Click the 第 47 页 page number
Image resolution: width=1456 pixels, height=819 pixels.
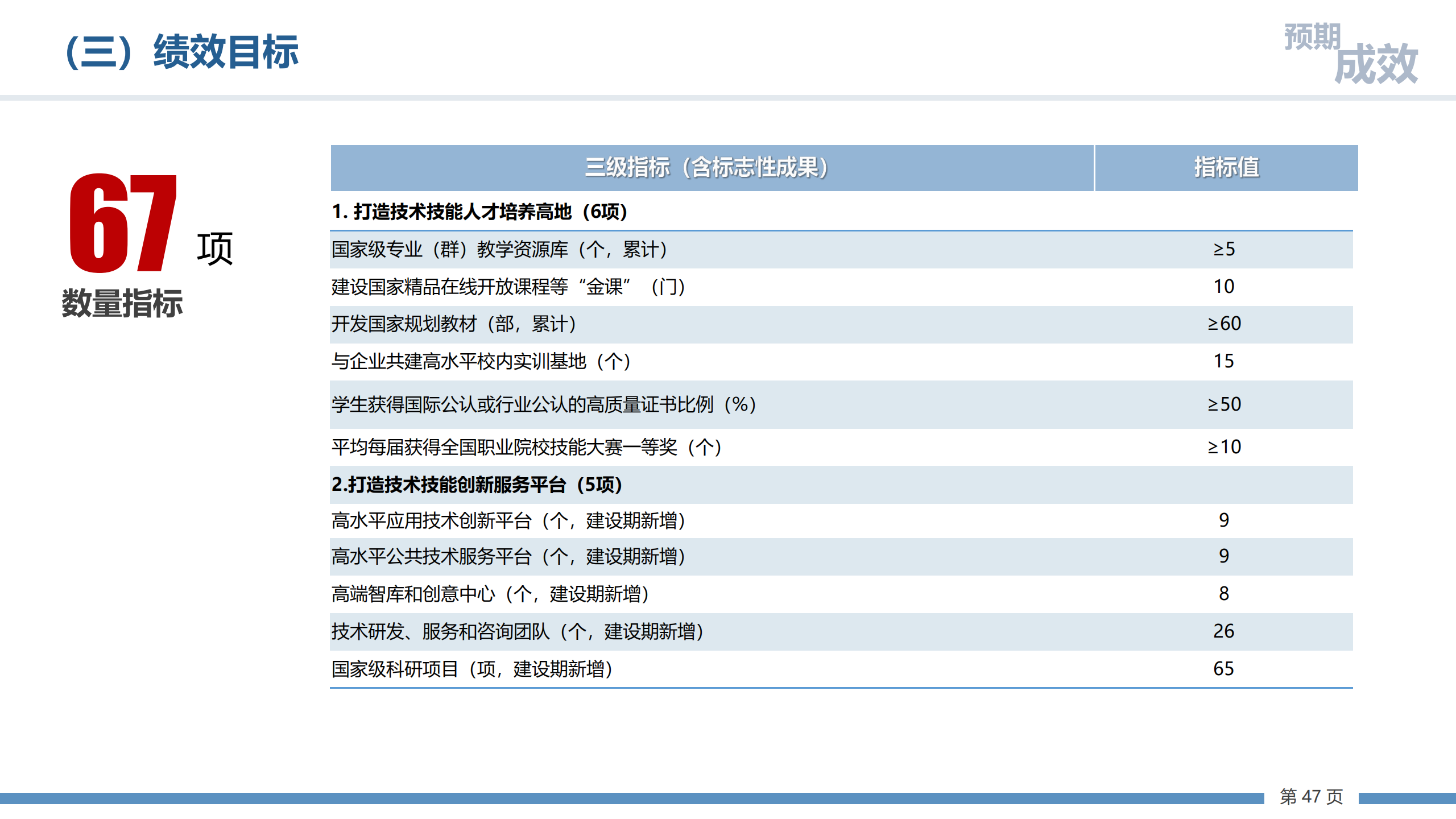(1311, 797)
